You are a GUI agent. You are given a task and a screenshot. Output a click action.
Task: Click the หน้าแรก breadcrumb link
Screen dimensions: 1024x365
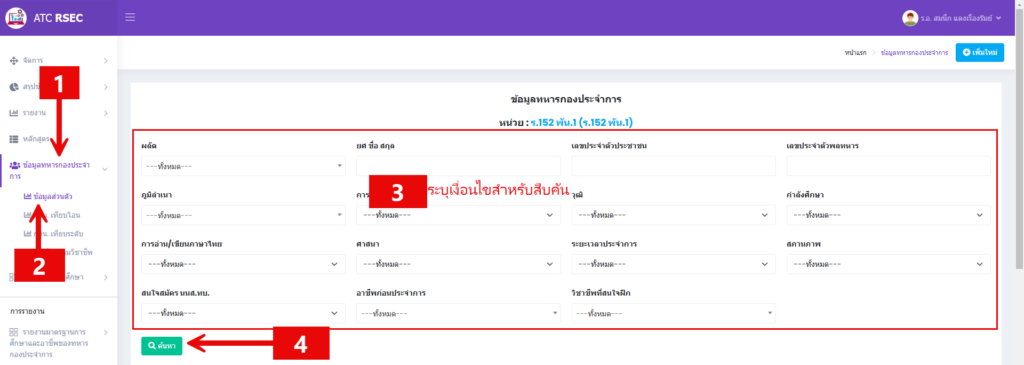pos(855,52)
